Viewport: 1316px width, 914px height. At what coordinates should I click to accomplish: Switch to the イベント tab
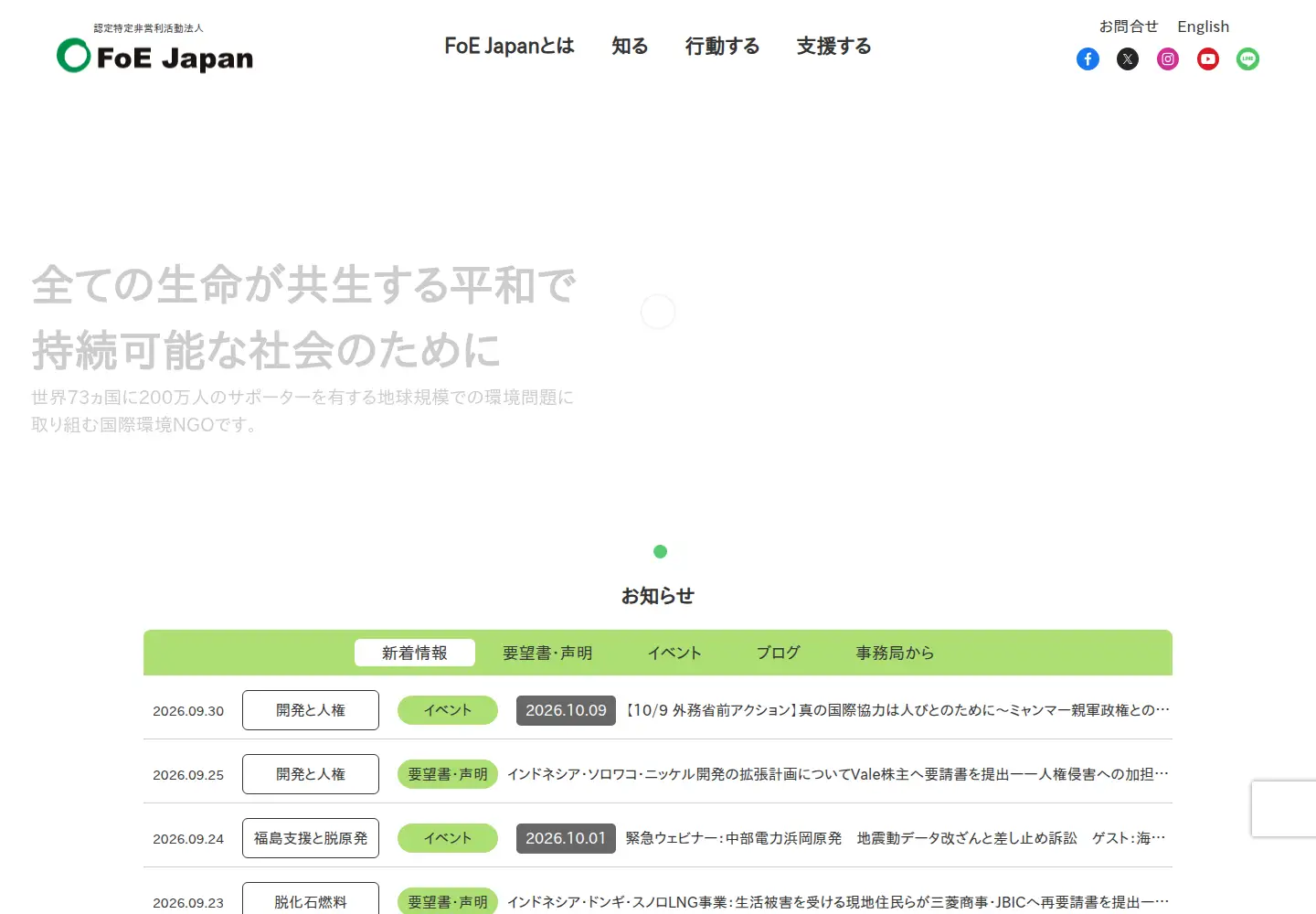point(674,653)
